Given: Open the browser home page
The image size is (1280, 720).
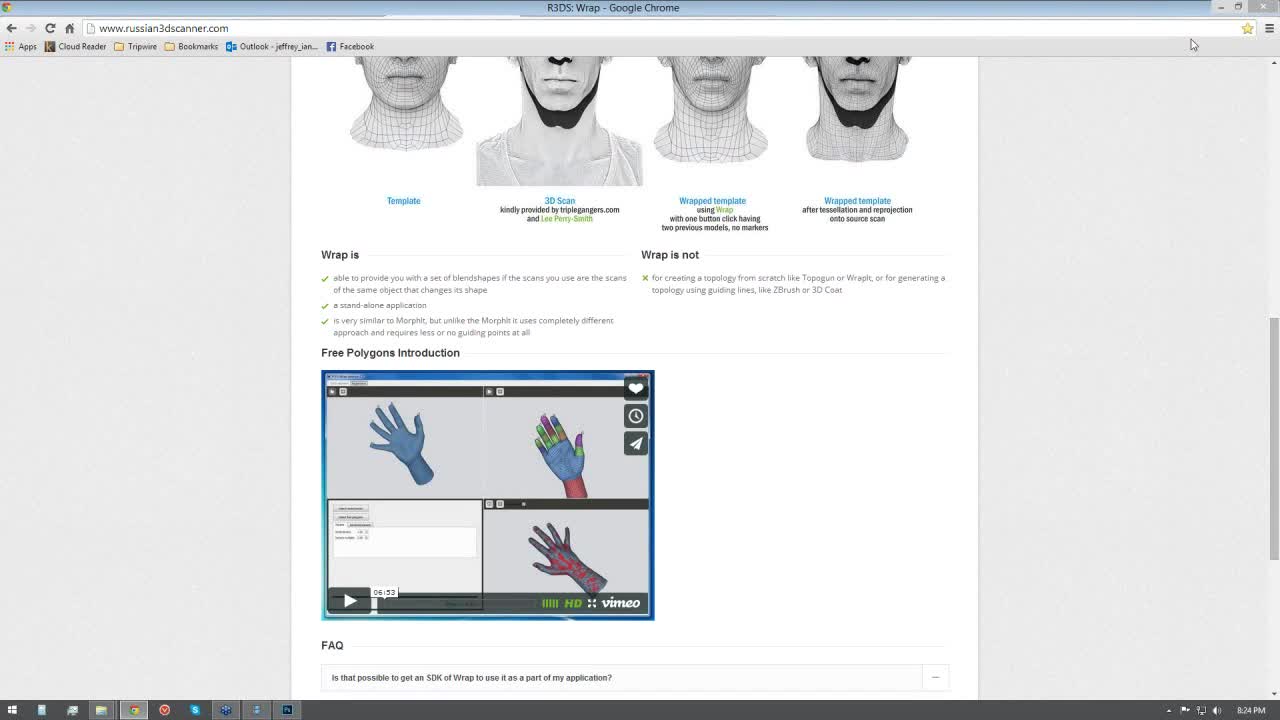Looking at the screenshot, I should 69,28.
